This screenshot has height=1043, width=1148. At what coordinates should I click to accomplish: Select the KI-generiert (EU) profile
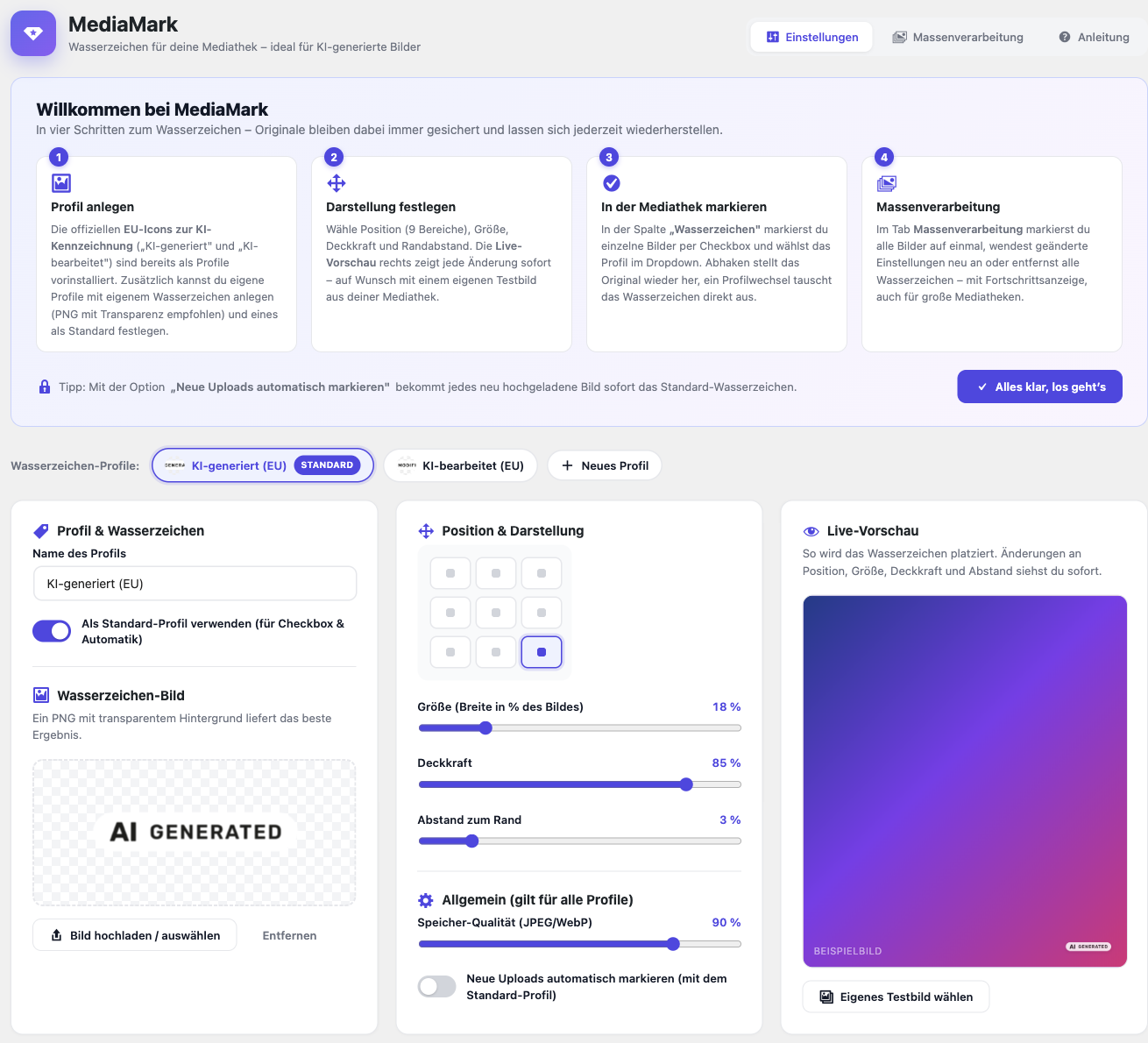pos(263,465)
